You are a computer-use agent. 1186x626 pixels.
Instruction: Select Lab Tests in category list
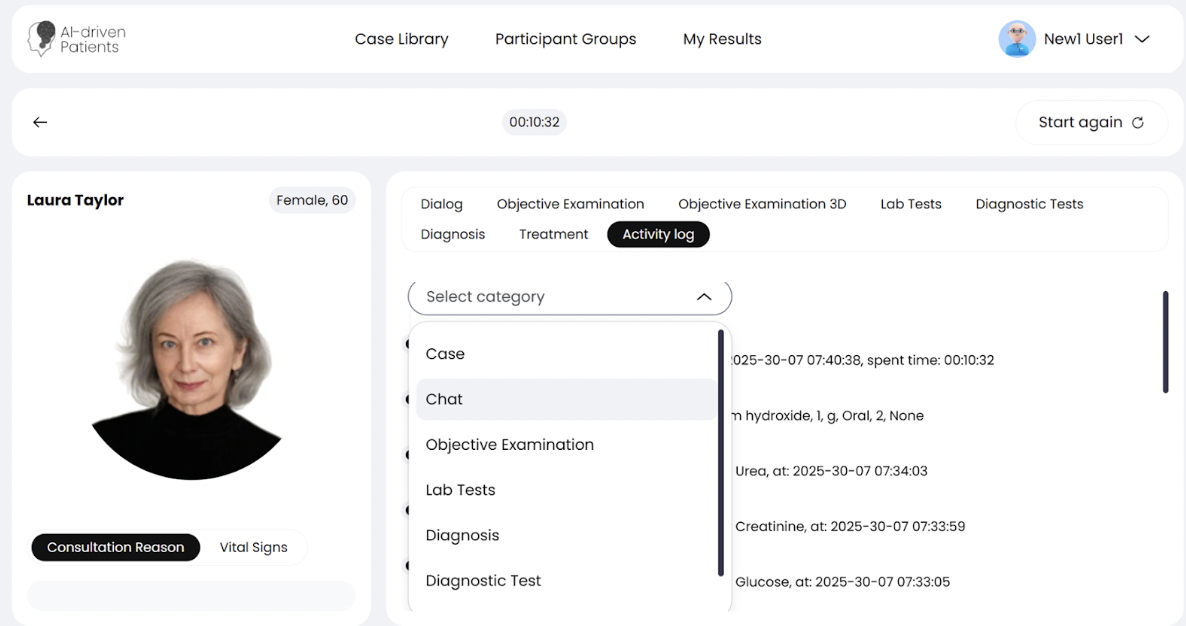pos(460,490)
